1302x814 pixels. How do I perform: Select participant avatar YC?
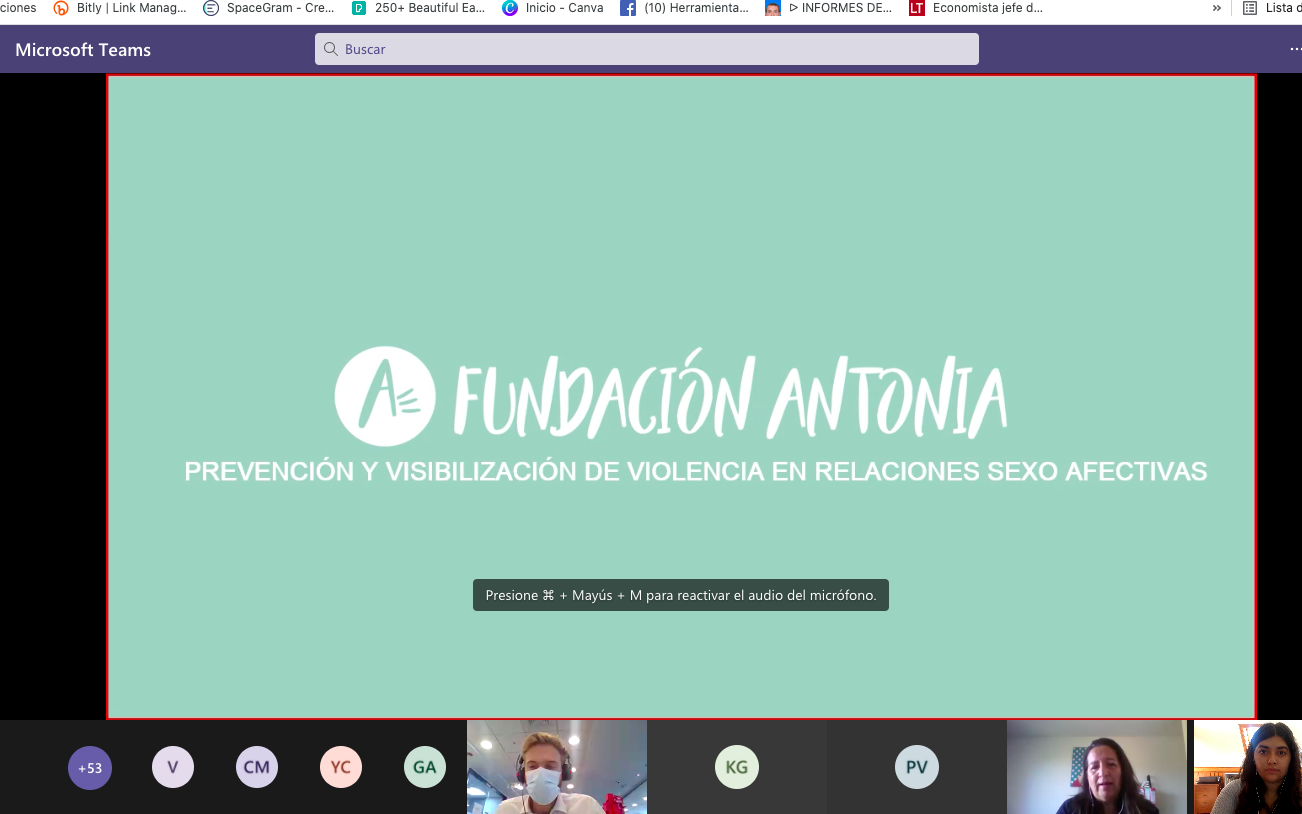(341, 768)
